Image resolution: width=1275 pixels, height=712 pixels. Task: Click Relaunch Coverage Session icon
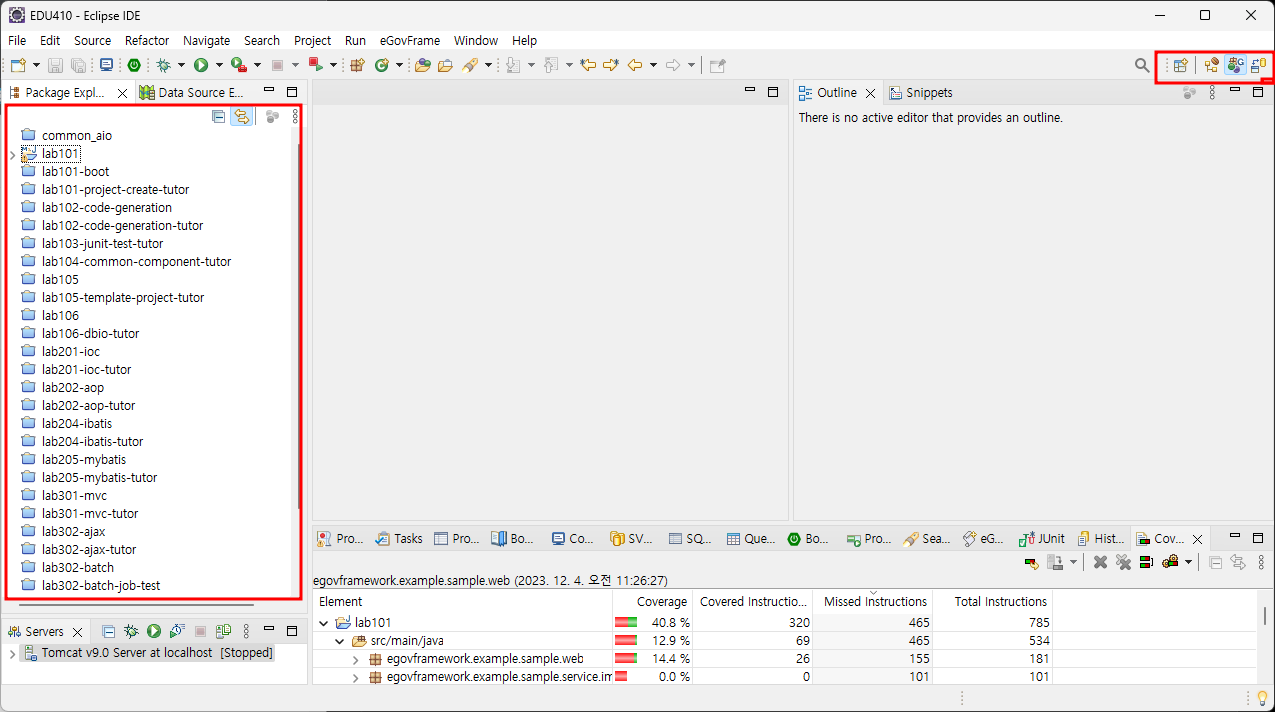coord(1031,562)
